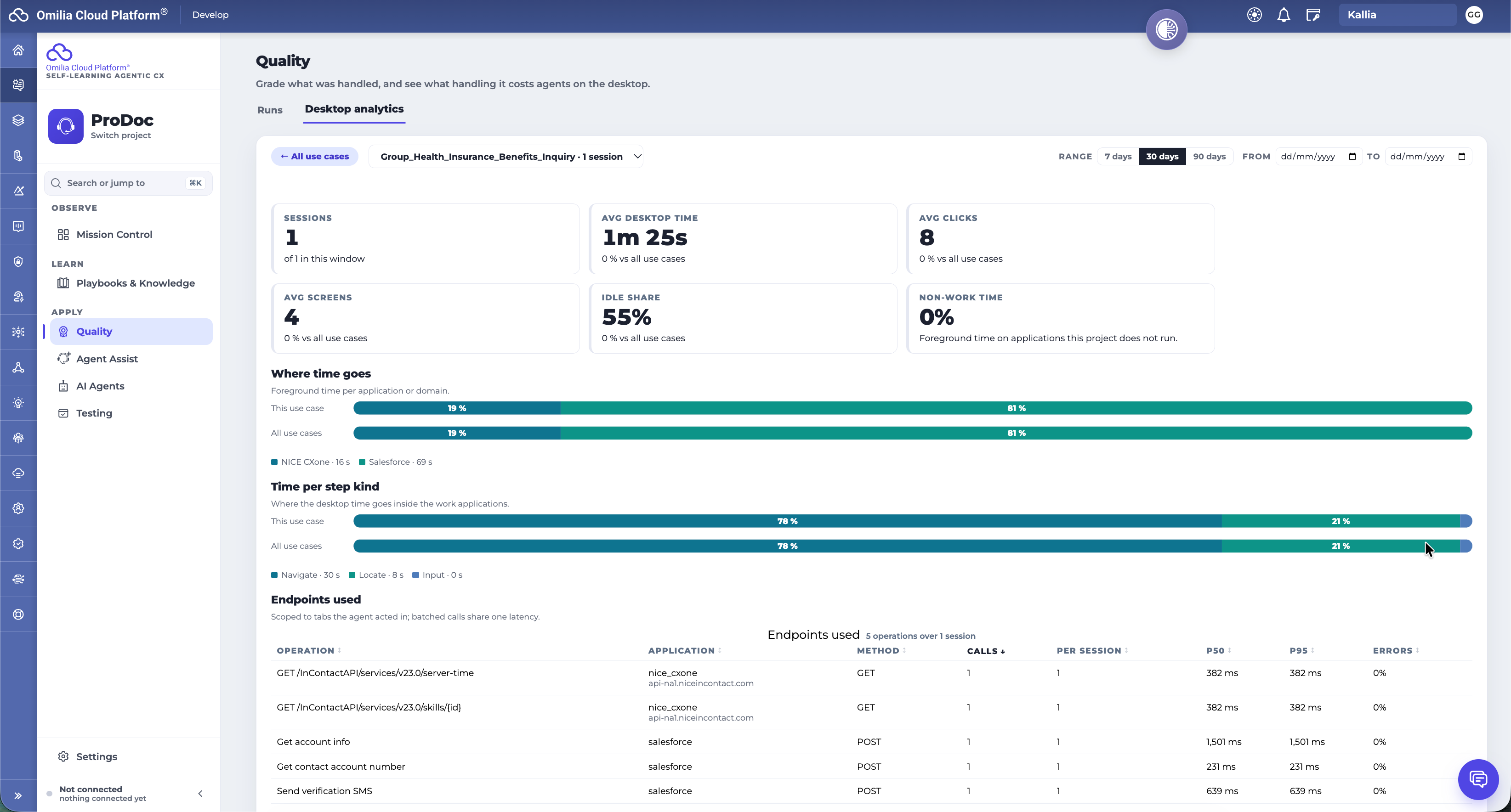This screenshot has width=1511, height=812.
Task: Select the 90 days range
Action: (1209, 157)
